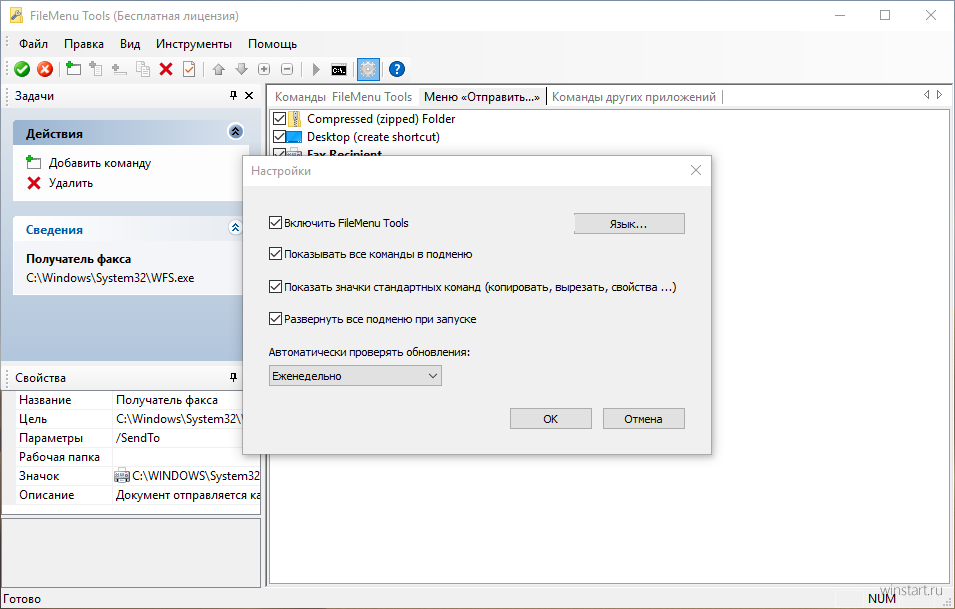Click the Готово status bar text
The height and width of the screenshot is (609, 955).
[x=23, y=599]
